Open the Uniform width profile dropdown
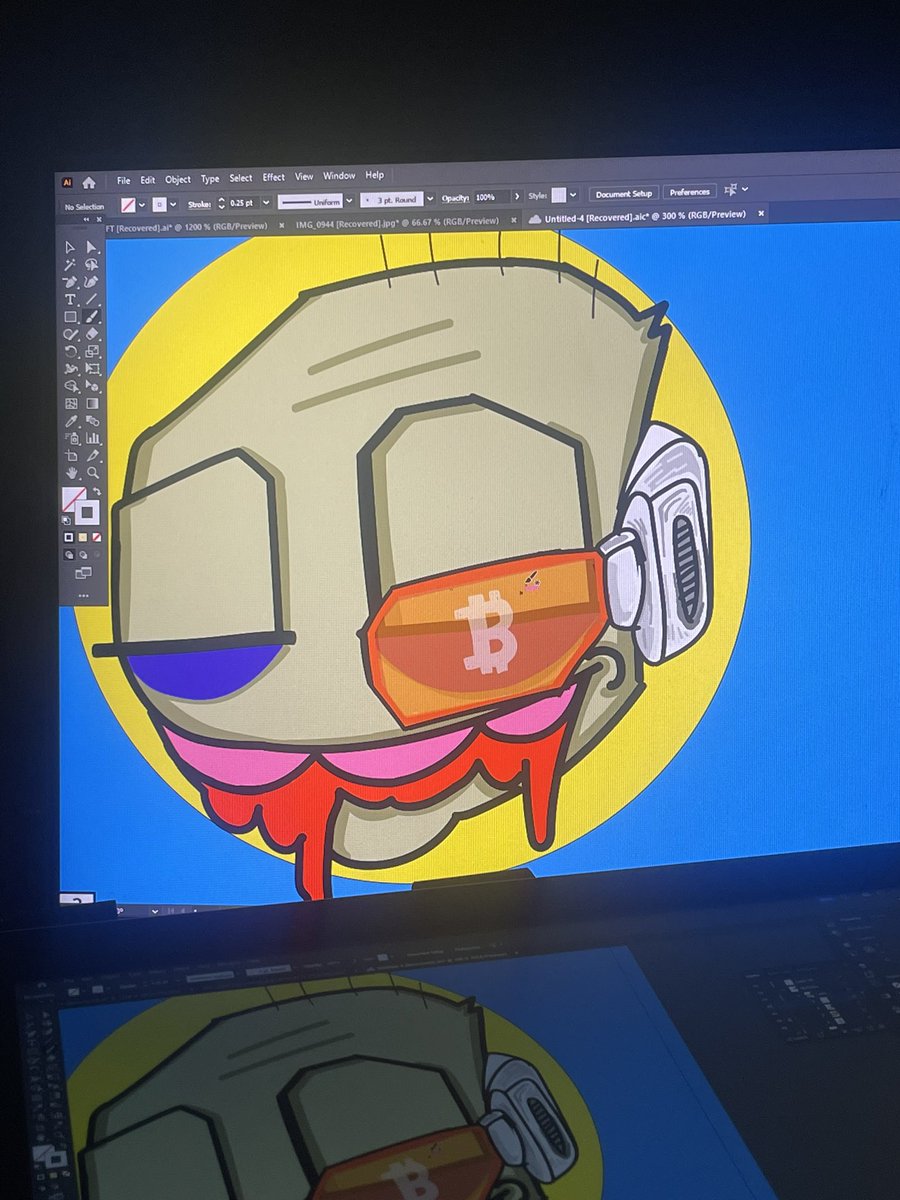This screenshot has width=900, height=1200. pos(349,201)
